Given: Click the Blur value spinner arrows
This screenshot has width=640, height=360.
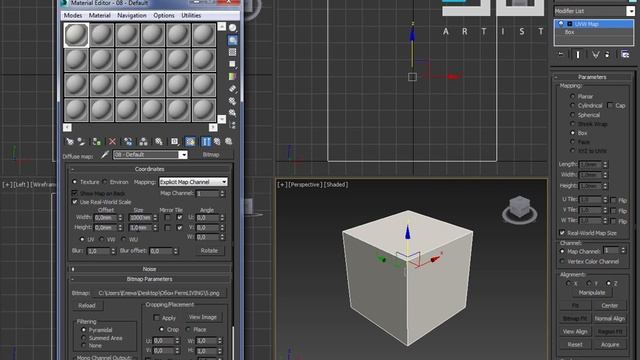Looking at the screenshot, I should pyautogui.click(x=113, y=251).
